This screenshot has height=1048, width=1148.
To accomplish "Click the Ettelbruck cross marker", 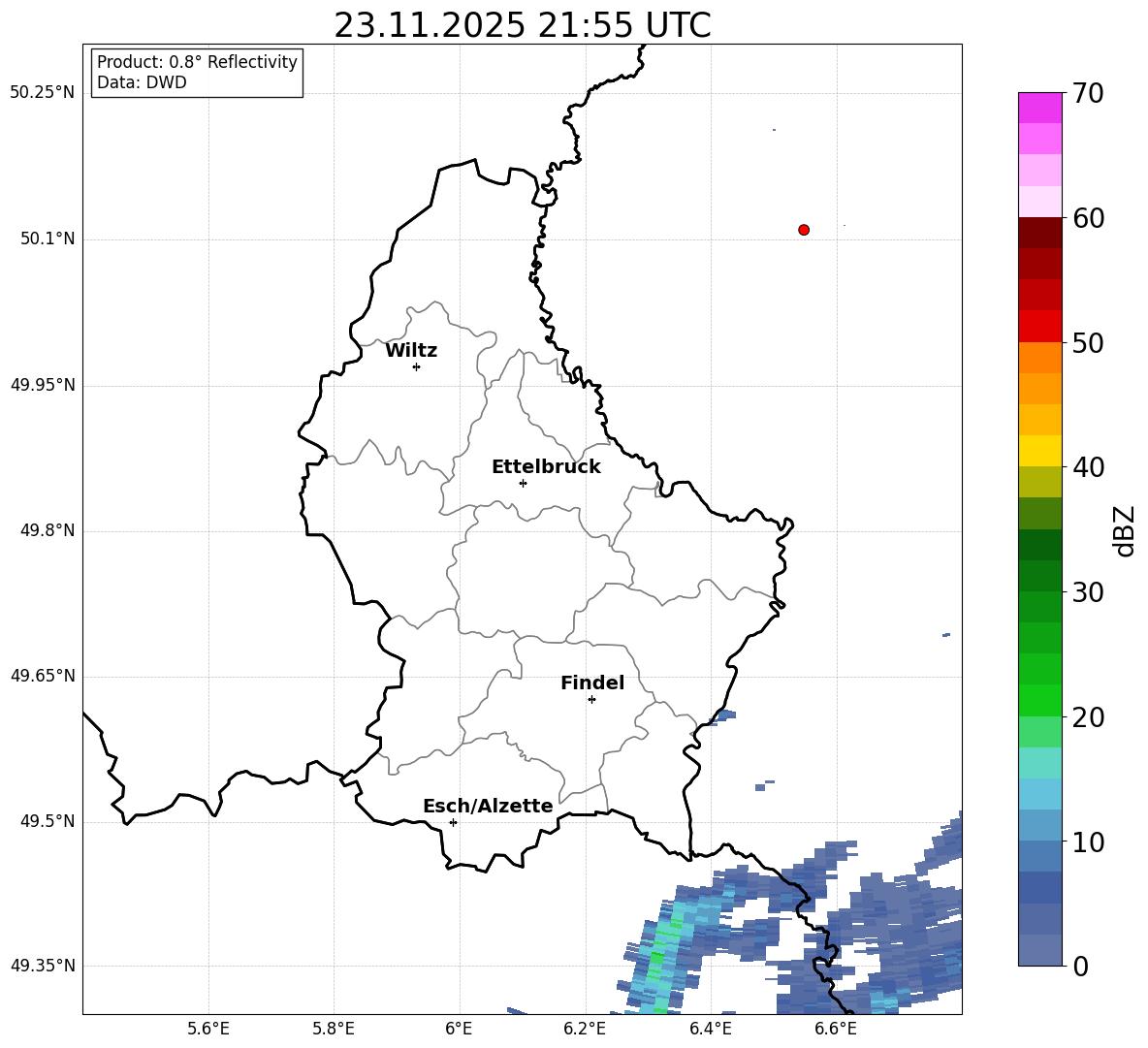I will [523, 483].
